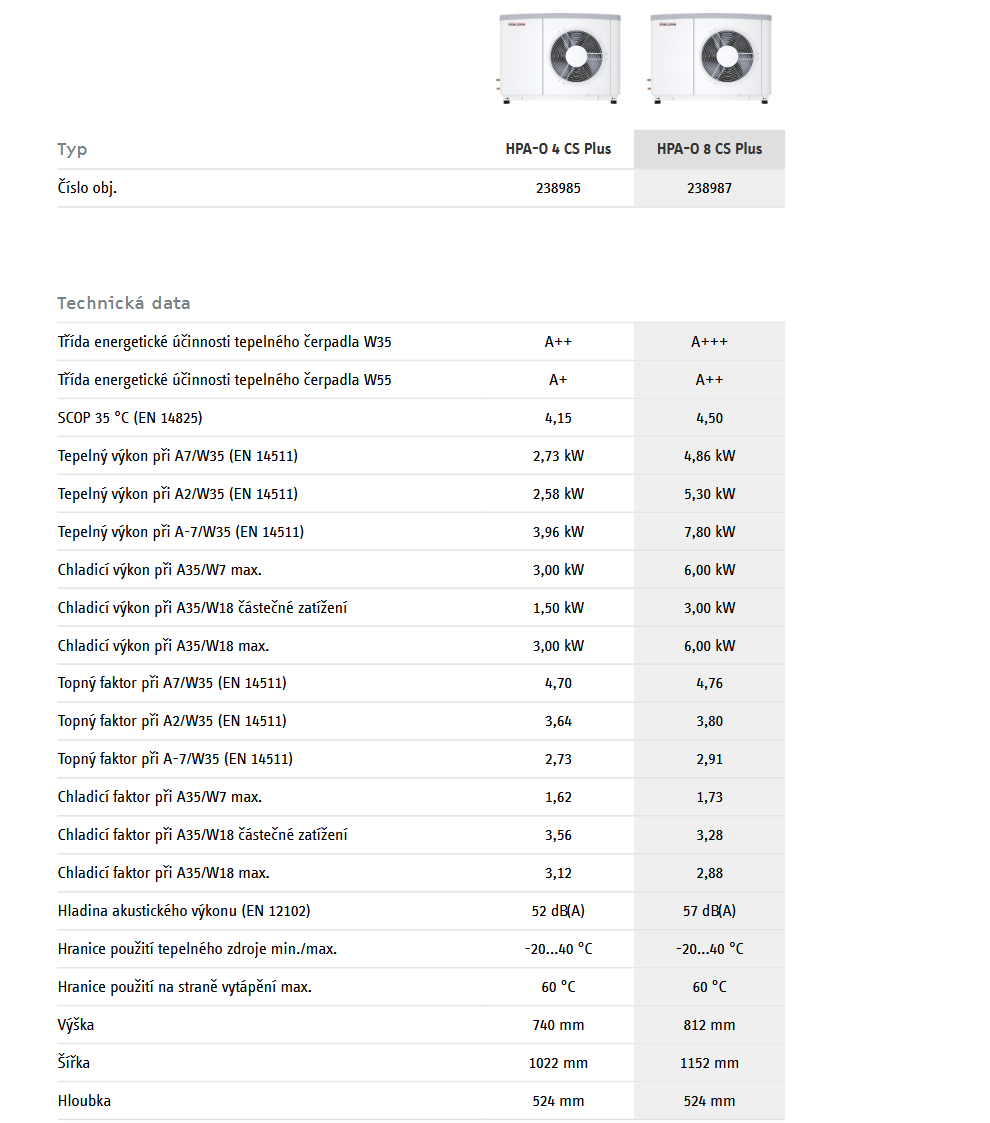Click the 7,80 kW heating output value

(x=709, y=532)
